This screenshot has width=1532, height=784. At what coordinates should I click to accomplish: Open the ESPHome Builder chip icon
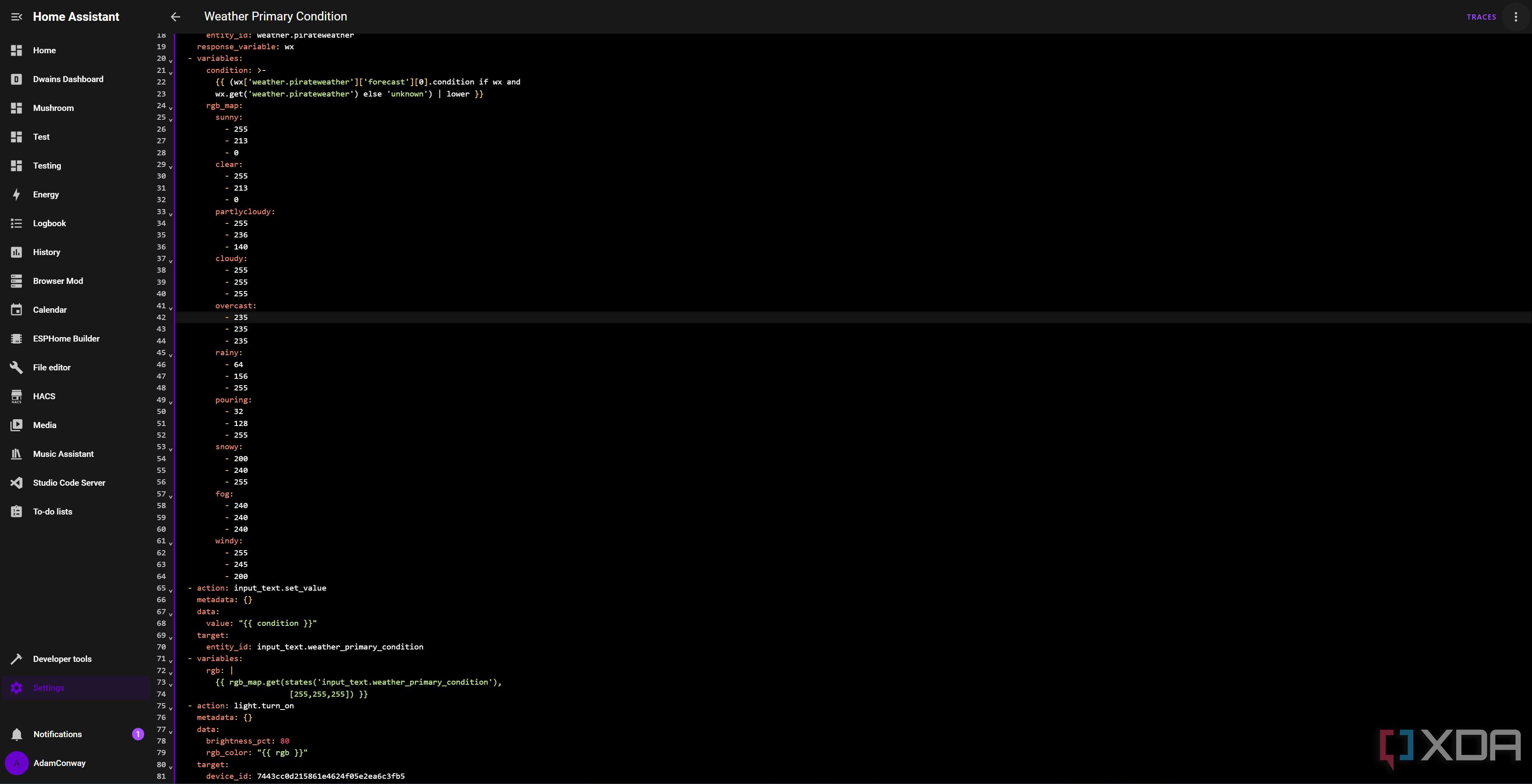pos(17,339)
